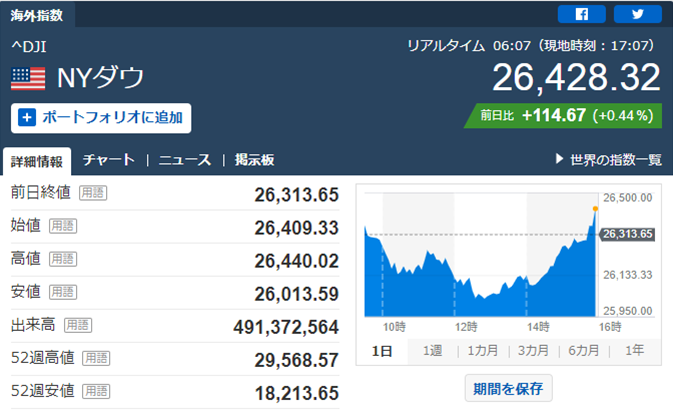This screenshot has width=673, height=413.
Task: Click 26,313.65 previous close chart label
Action: [x=627, y=234]
